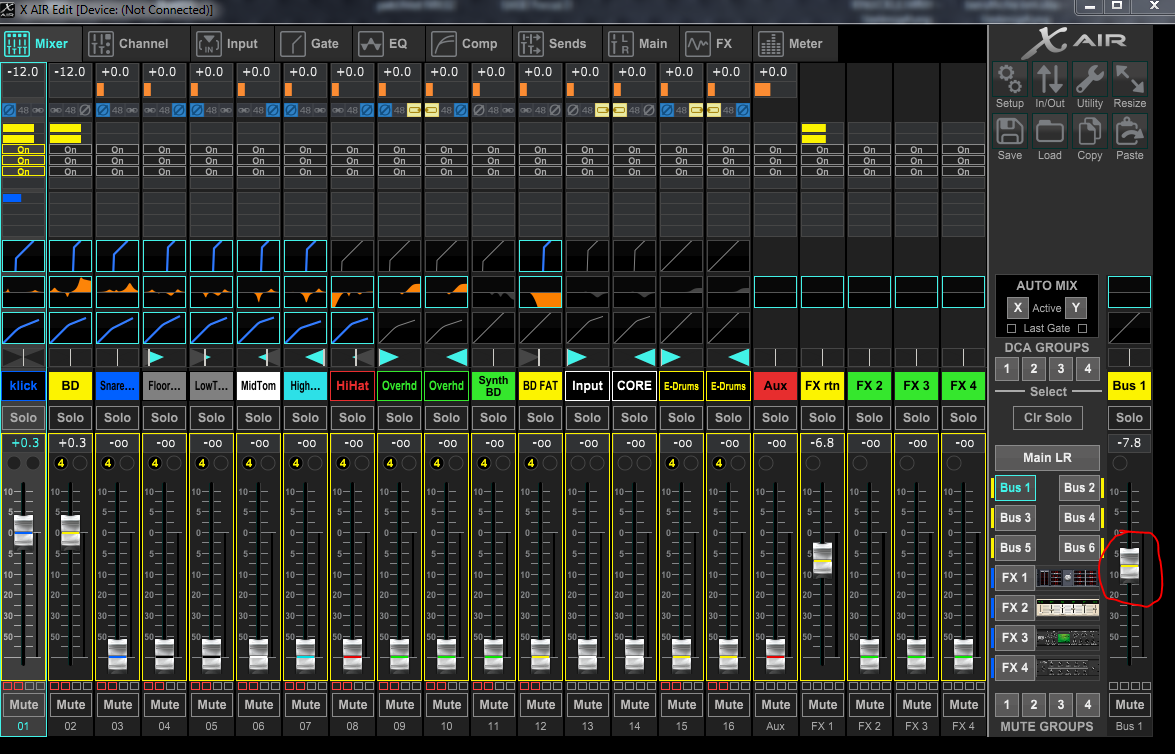The image size is (1175, 754).
Task: Click the -6.8 level value on FX rtn
Action: coord(822,443)
